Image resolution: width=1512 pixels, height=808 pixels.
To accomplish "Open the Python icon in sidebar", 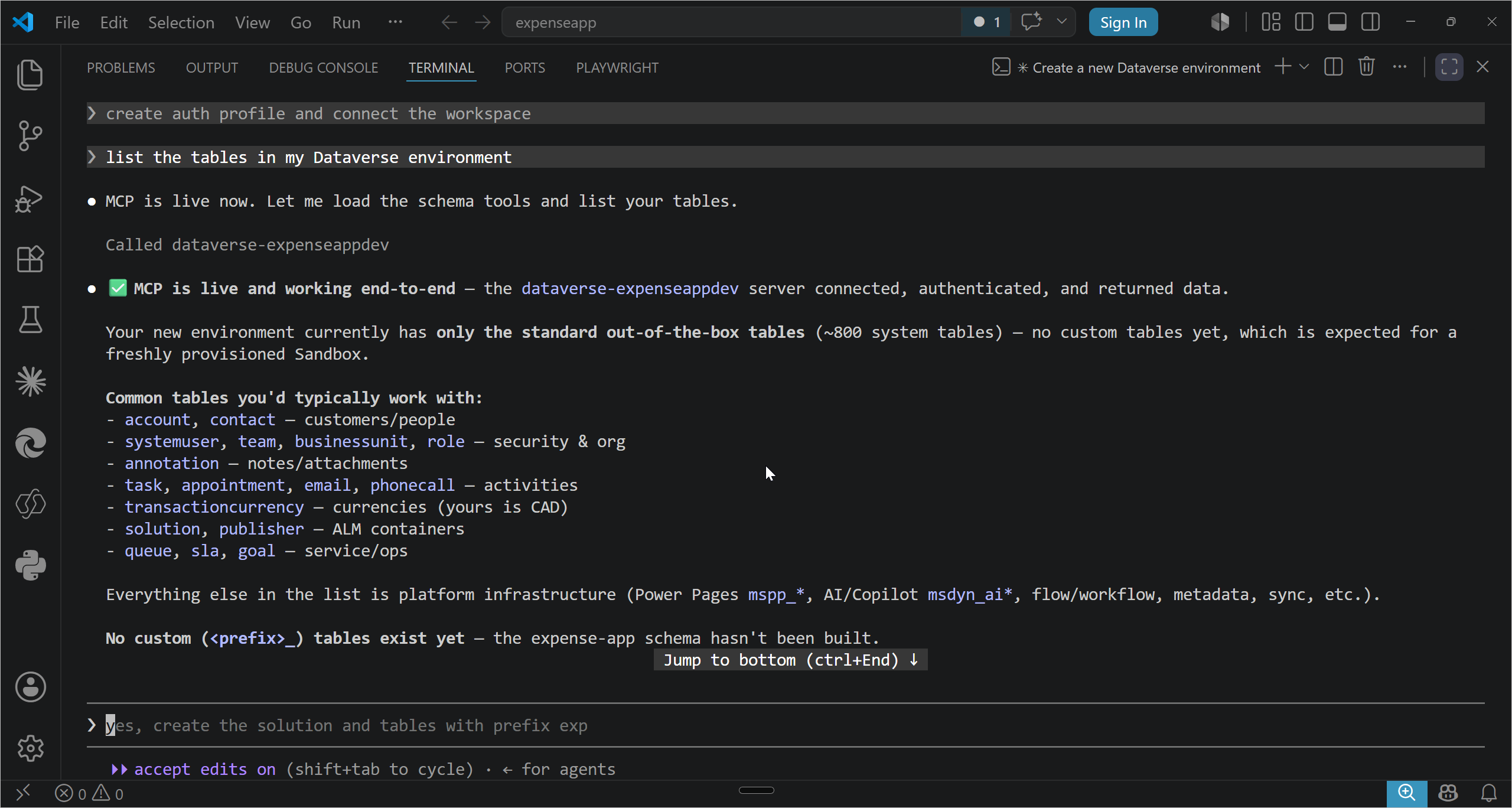I will pos(30,565).
